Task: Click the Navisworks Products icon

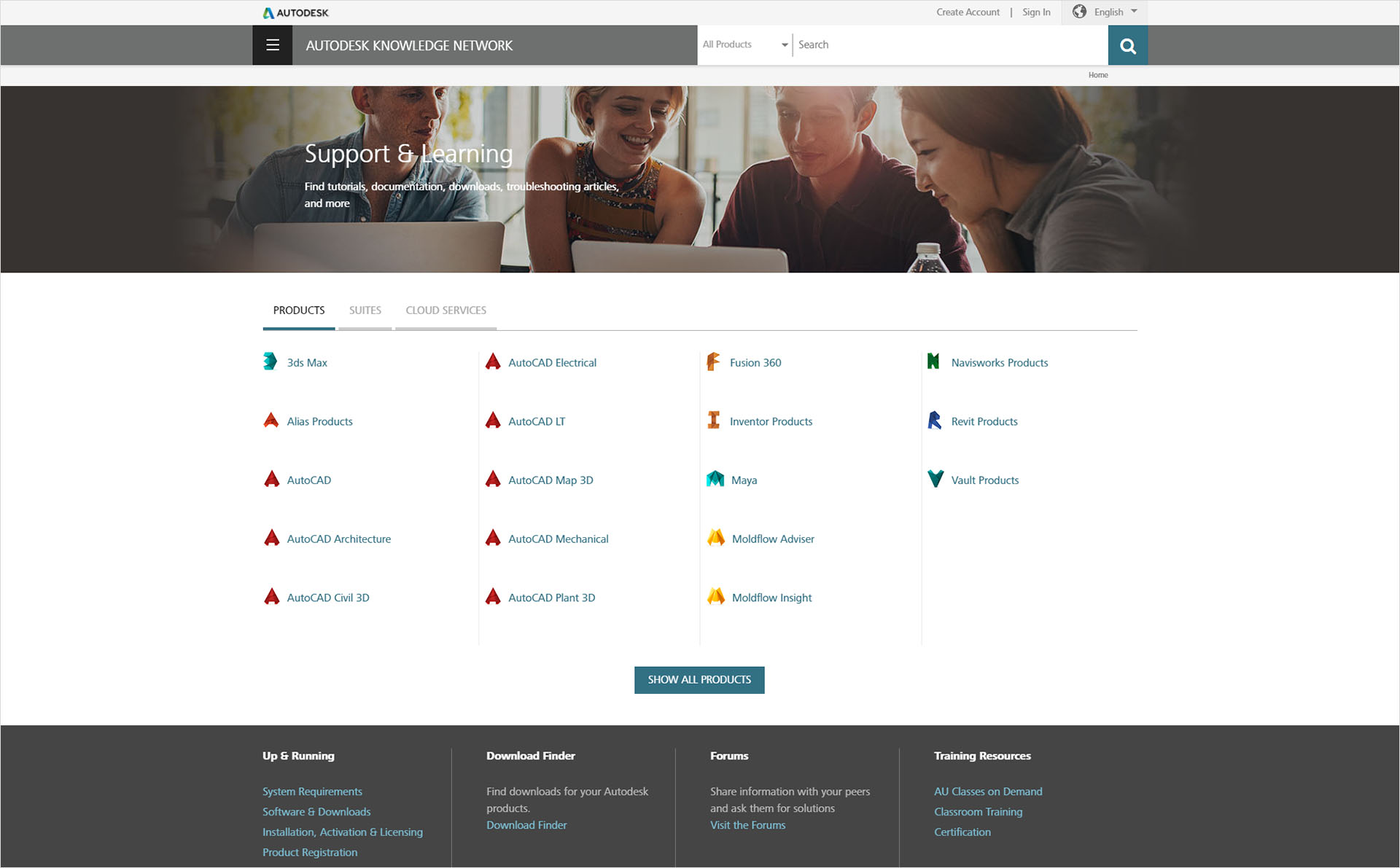Action: [x=933, y=361]
